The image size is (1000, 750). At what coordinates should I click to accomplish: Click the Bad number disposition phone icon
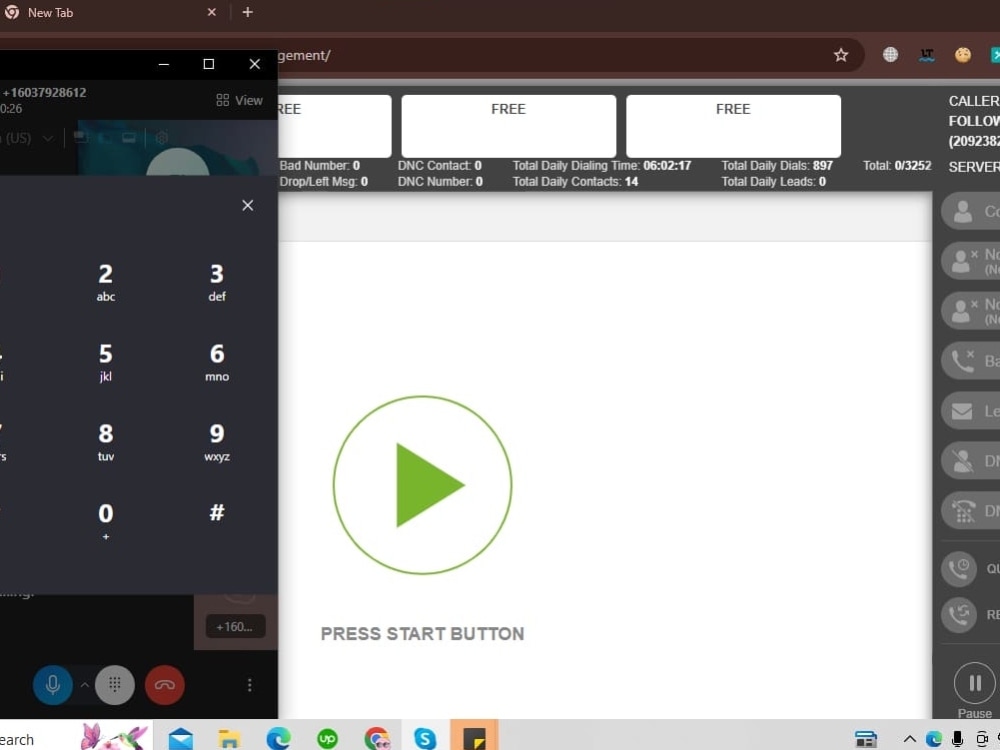[962, 362]
